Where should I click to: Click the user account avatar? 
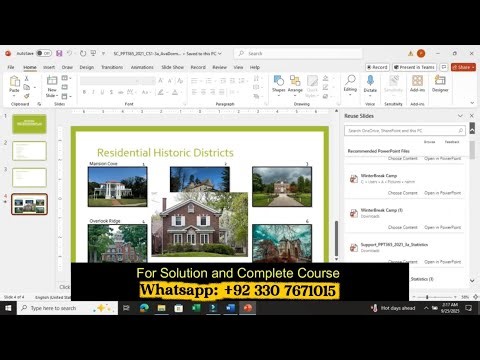(421, 53)
